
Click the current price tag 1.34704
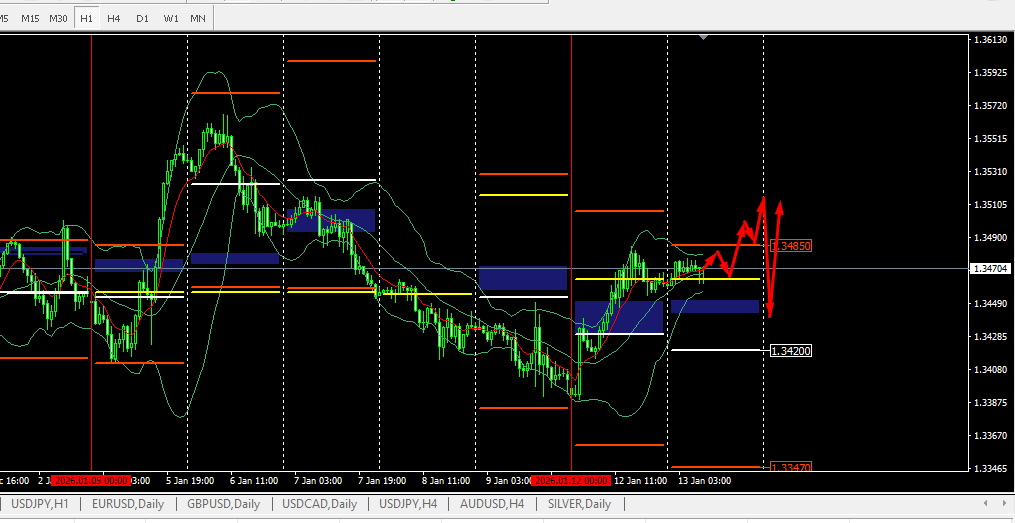tap(990, 268)
